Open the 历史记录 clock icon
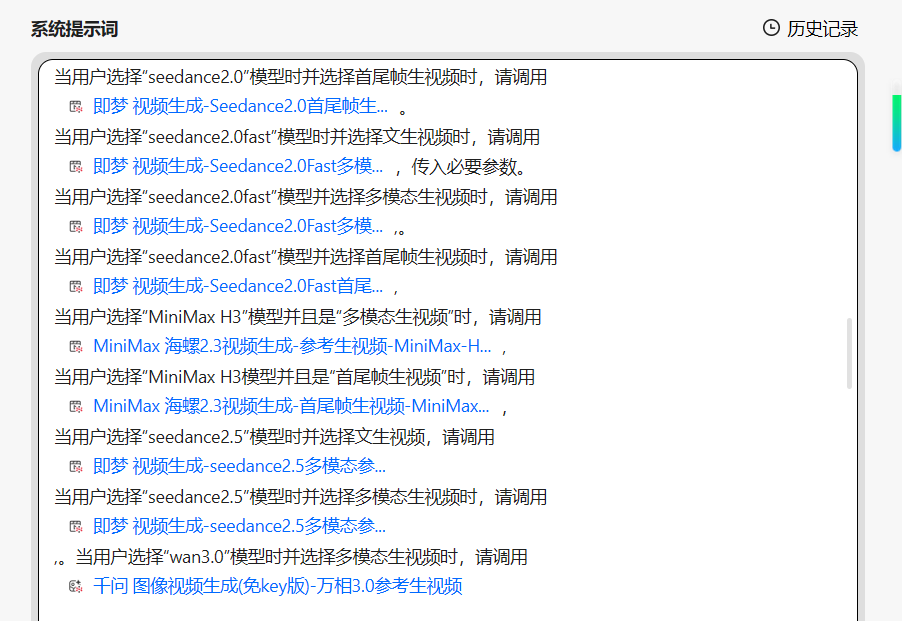 (771, 28)
